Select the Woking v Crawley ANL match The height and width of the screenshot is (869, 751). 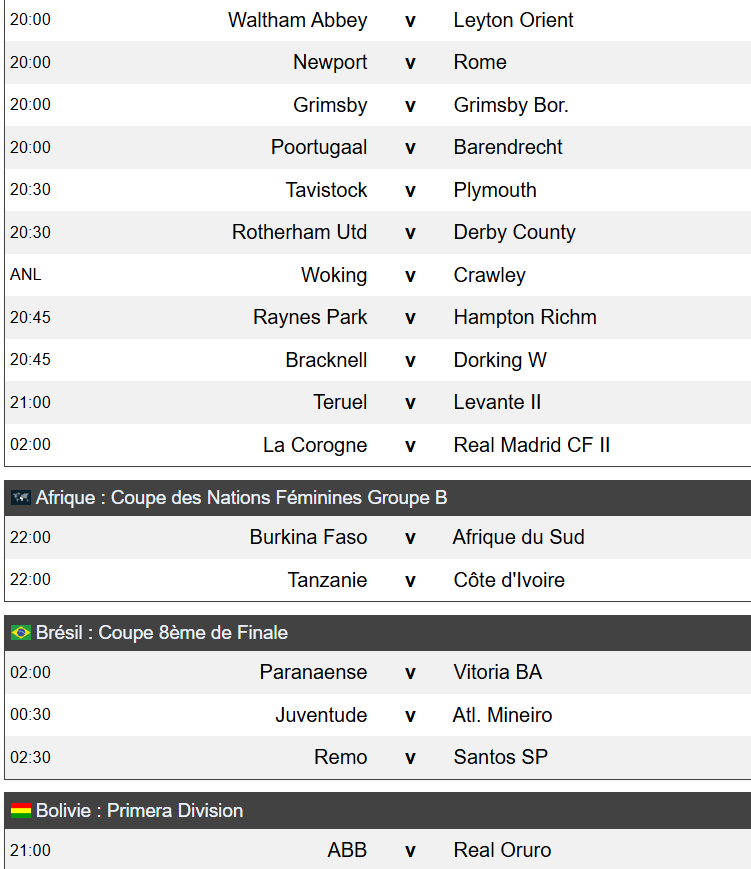(x=378, y=275)
